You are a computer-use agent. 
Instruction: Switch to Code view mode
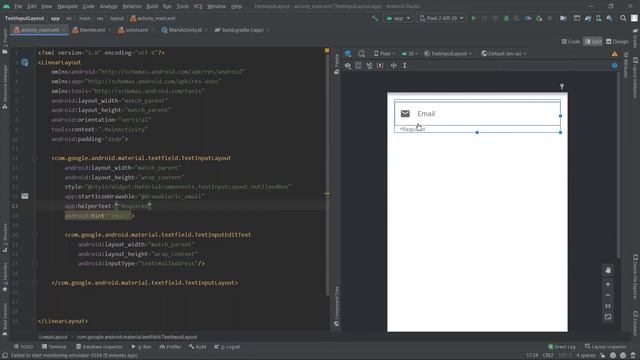pos(571,42)
